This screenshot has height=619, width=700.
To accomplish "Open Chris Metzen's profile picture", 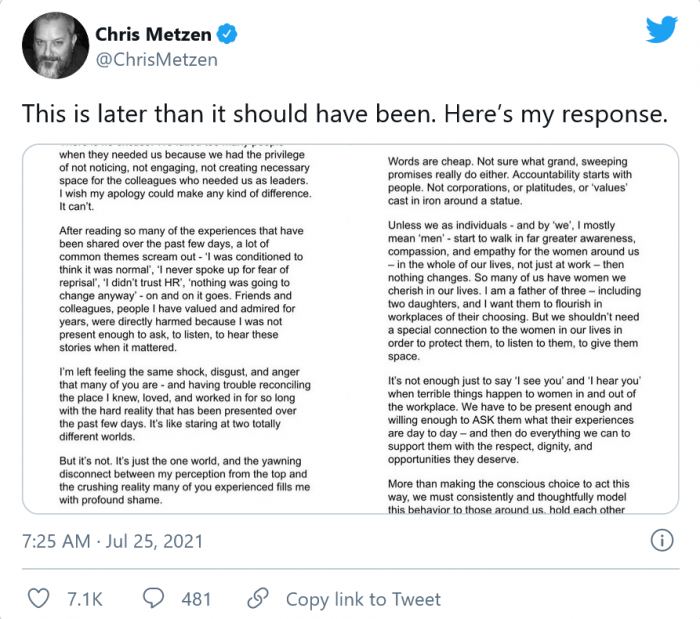I will pyautogui.click(x=48, y=46).
